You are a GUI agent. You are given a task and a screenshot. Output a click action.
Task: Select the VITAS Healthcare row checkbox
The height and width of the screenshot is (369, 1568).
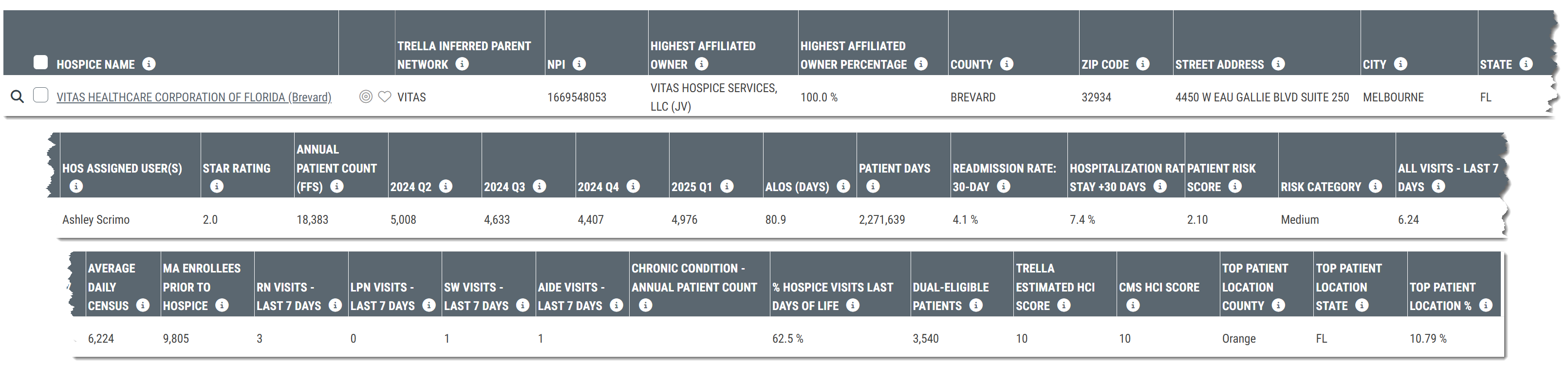(41, 95)
